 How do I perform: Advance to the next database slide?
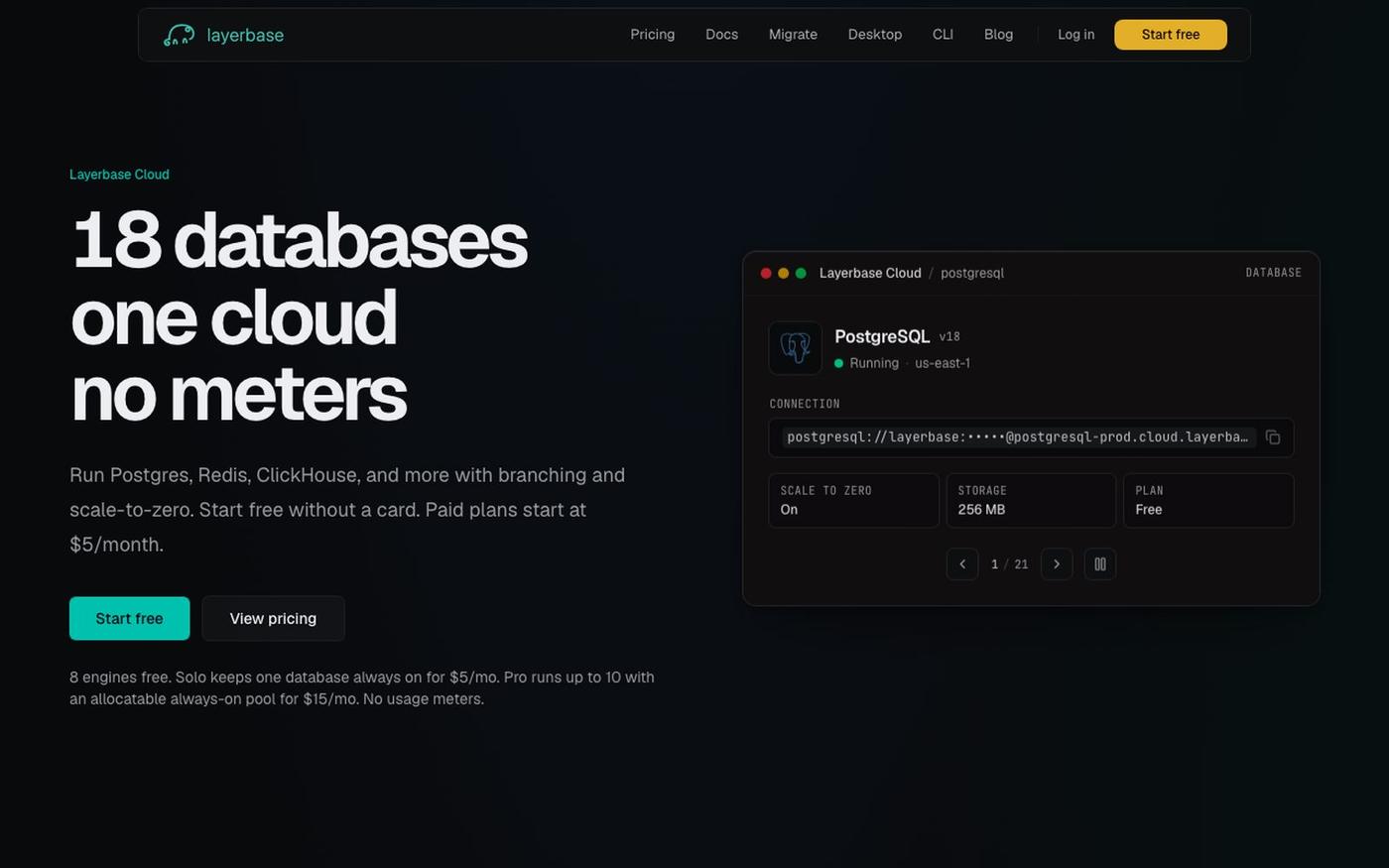coord(1057,564)
